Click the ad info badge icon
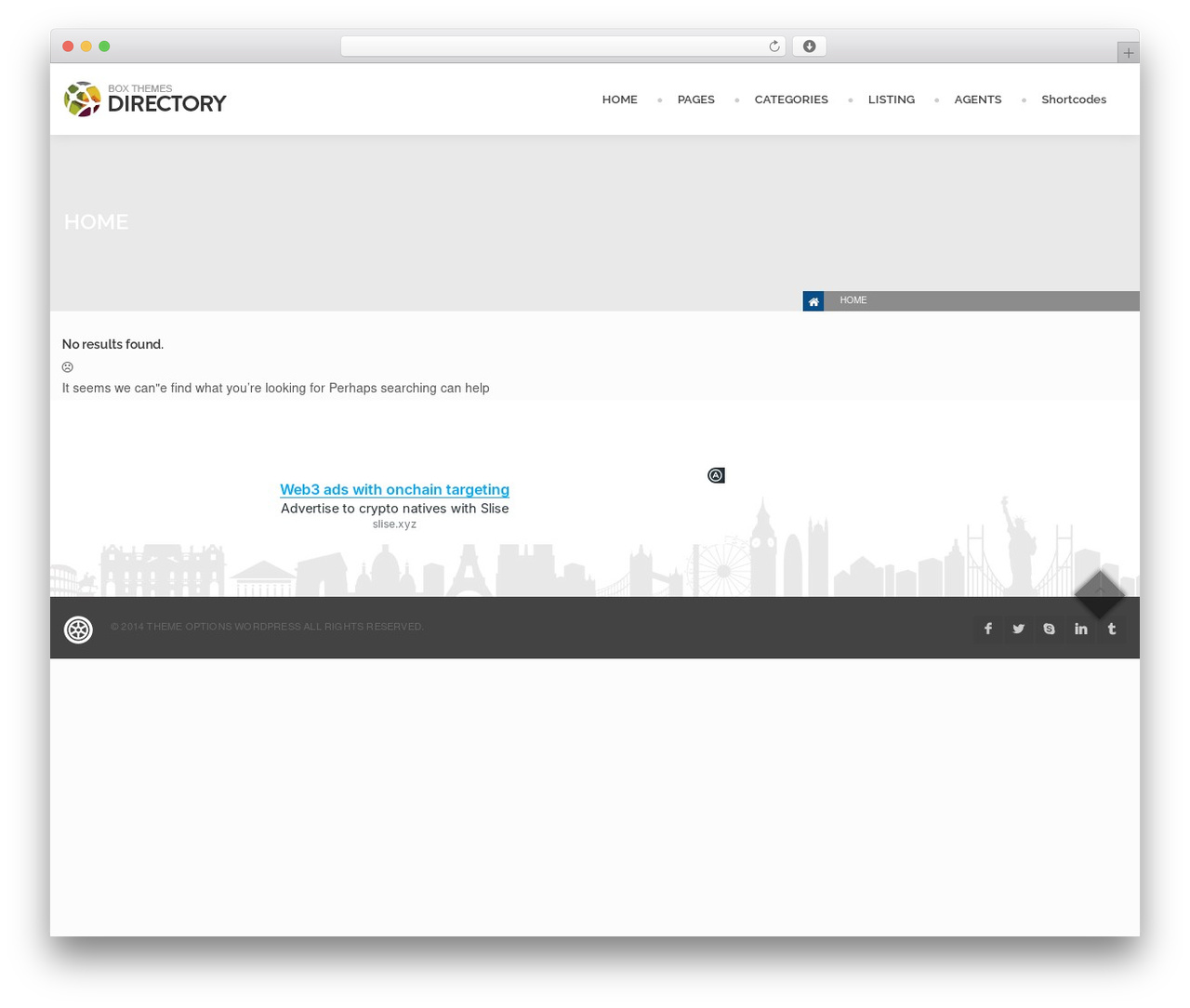The image size is (1190, 1008). coord(716,475)
